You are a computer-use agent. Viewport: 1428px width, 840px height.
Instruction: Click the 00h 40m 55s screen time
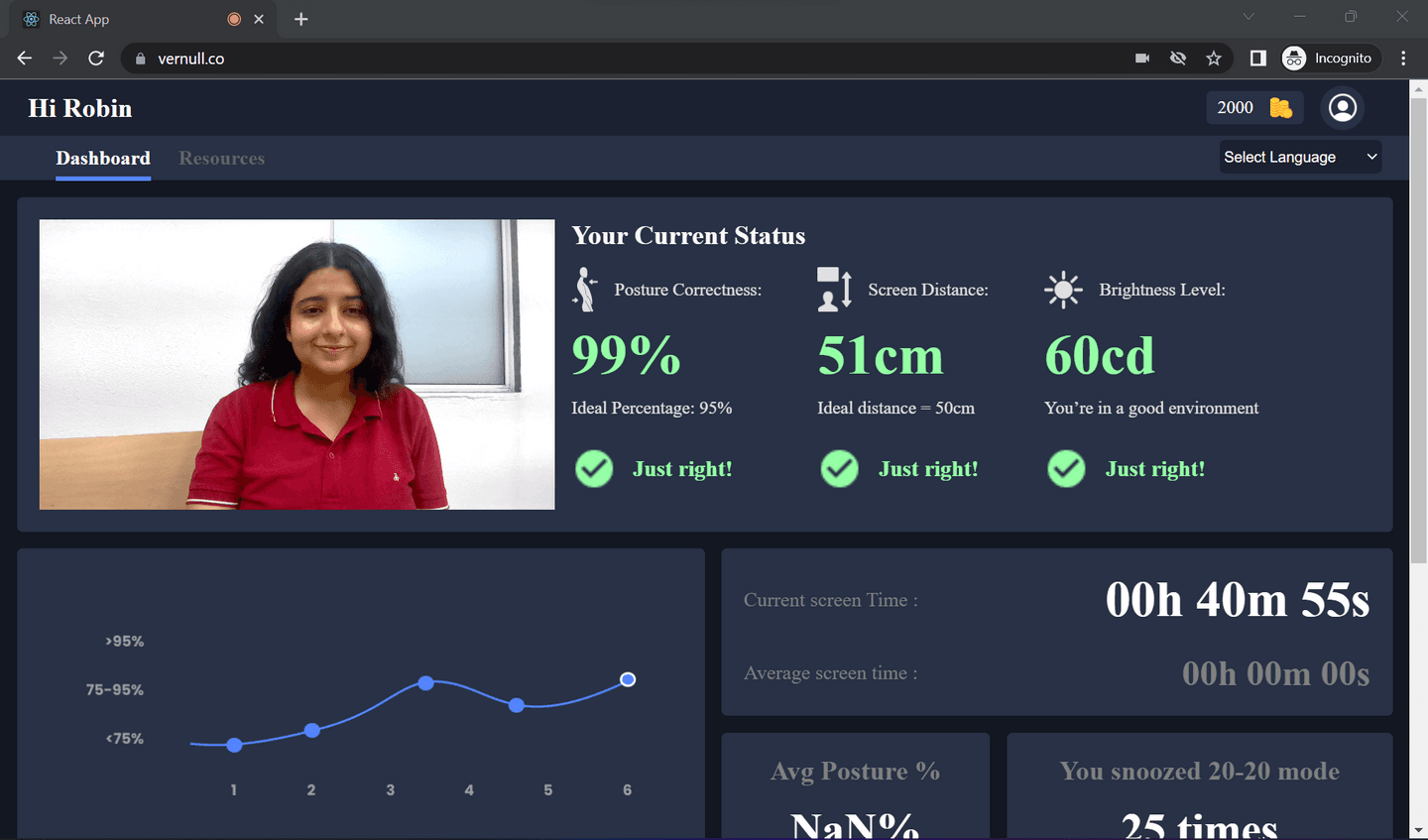1238,600
